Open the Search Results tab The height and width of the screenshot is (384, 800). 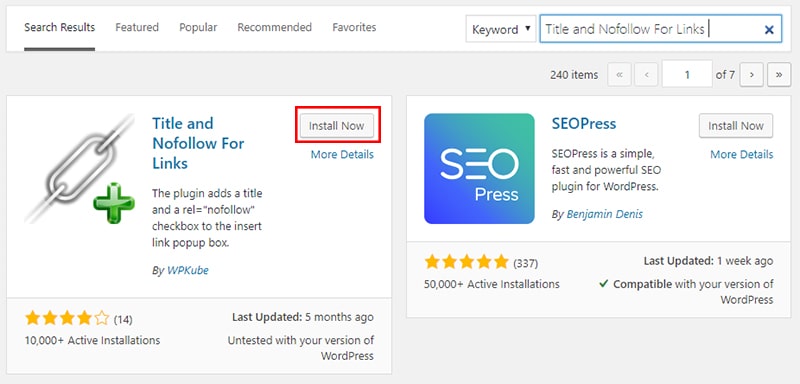[x=59, y=28]
